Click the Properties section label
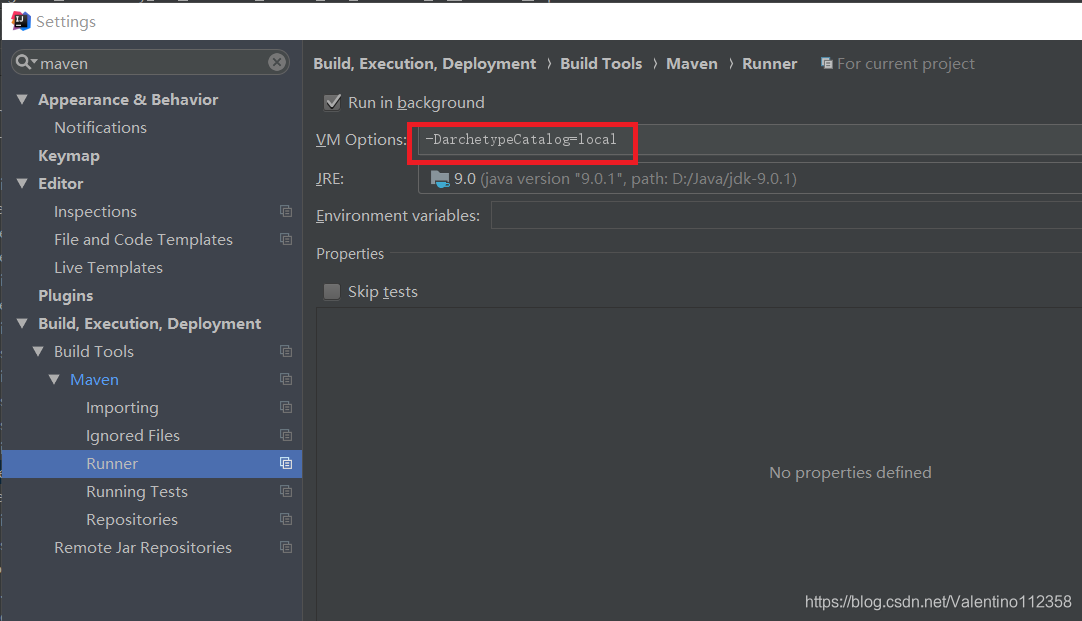1082x621 pixels. pos(350,254)
